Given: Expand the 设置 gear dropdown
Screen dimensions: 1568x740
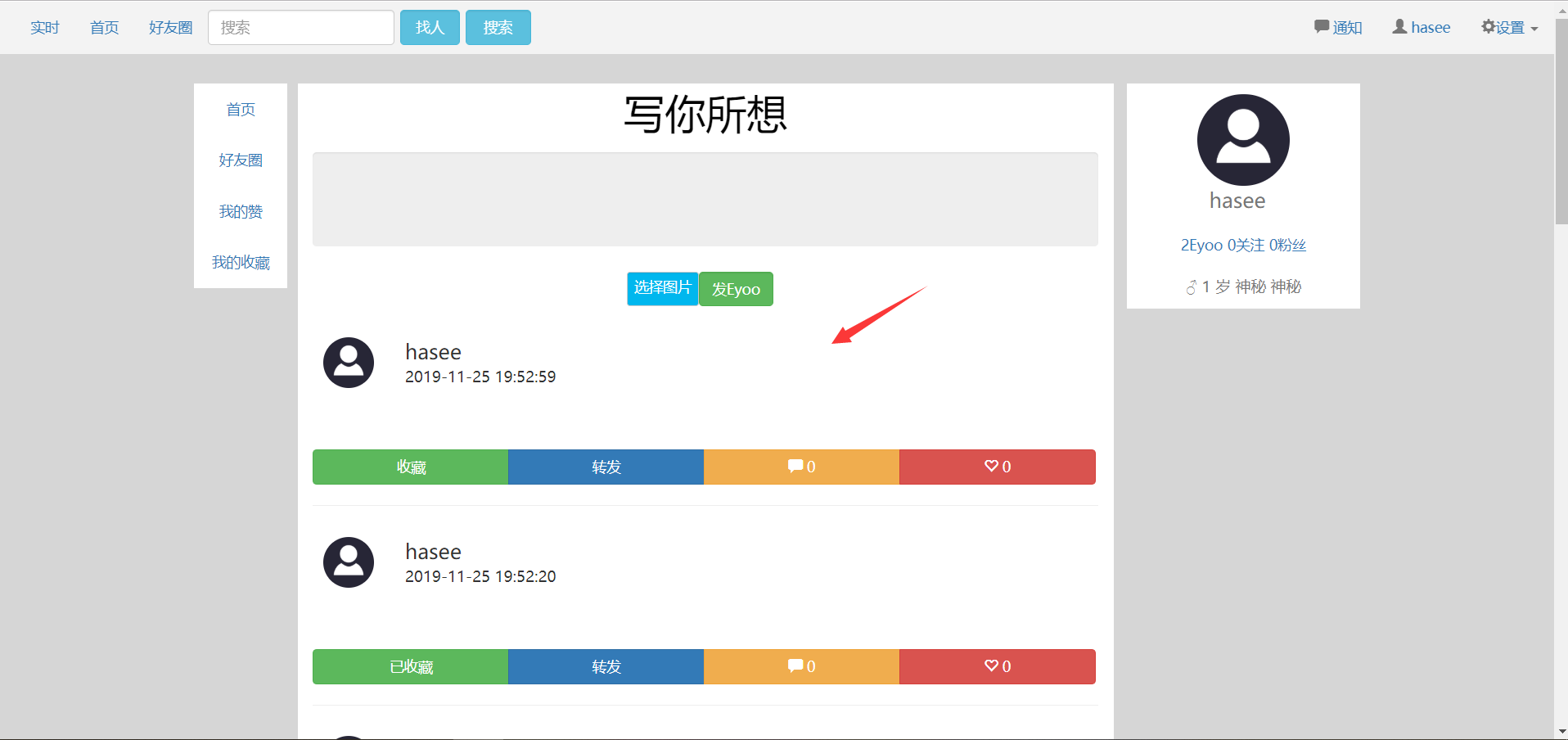Looking at the screenshot, I should (x=1510, y=28).
